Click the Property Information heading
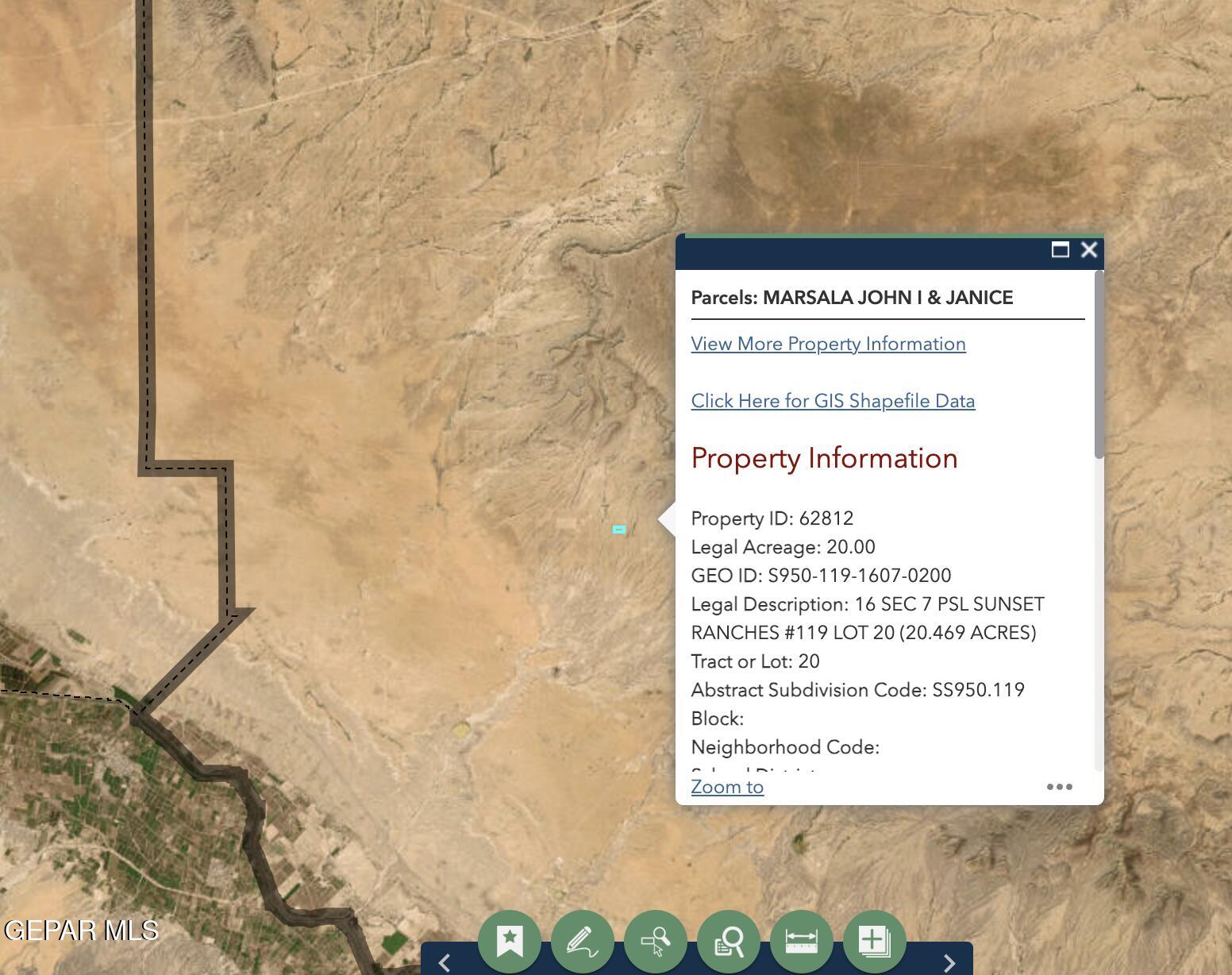 824,458
